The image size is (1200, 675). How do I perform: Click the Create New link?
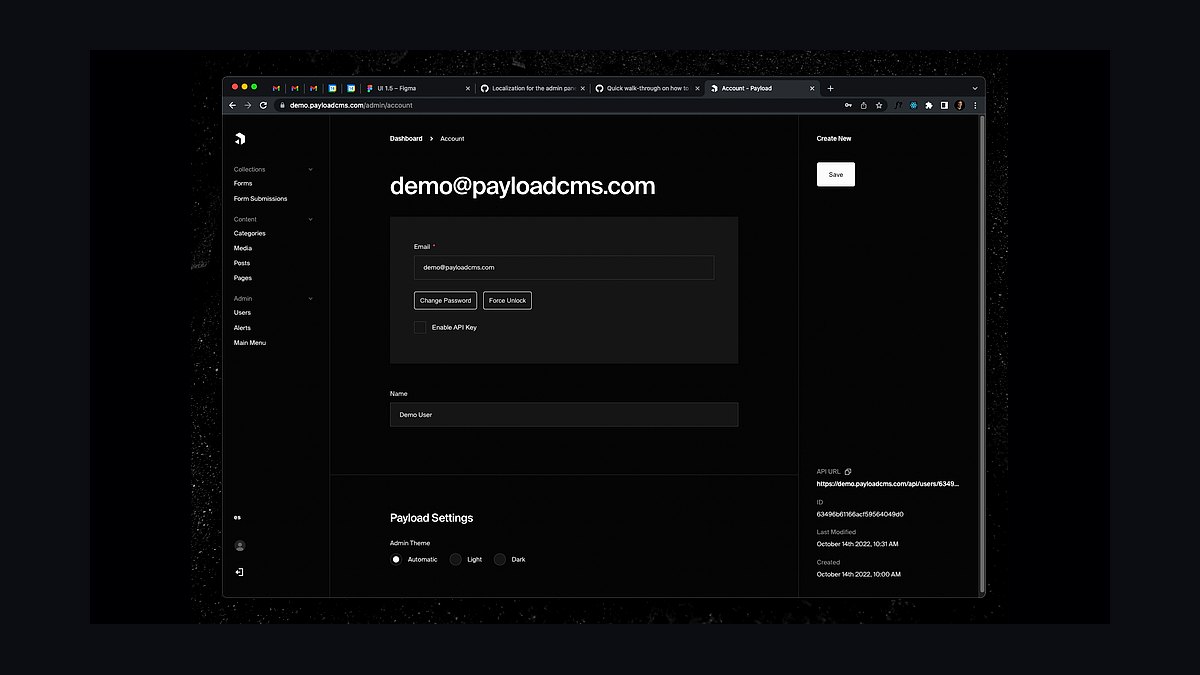click(834, 138)
